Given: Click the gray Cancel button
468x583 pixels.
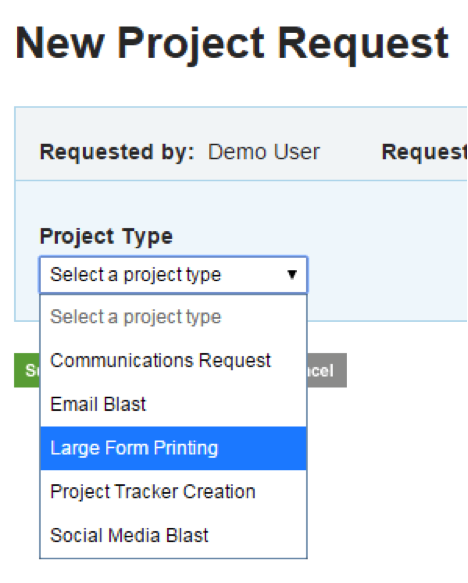Looking at the screenshot, I should click(327, 370).
